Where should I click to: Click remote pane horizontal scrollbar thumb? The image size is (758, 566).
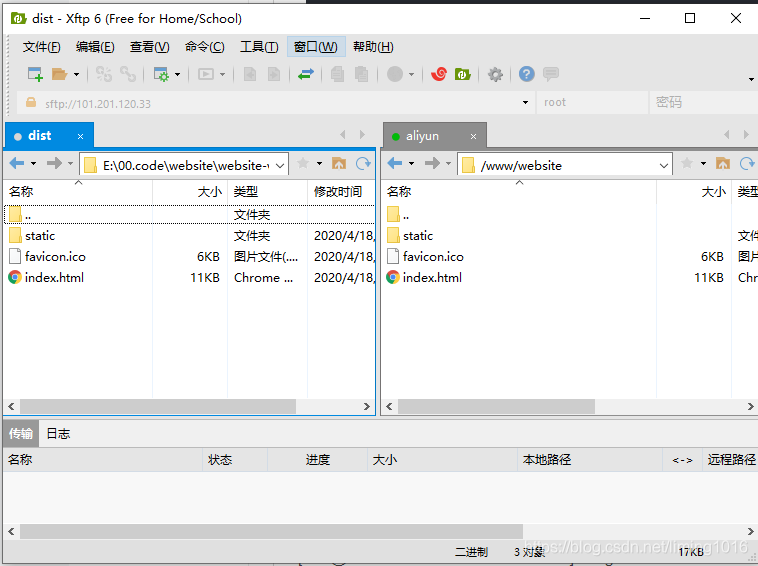pyautogui.click(x=496, y=406)
